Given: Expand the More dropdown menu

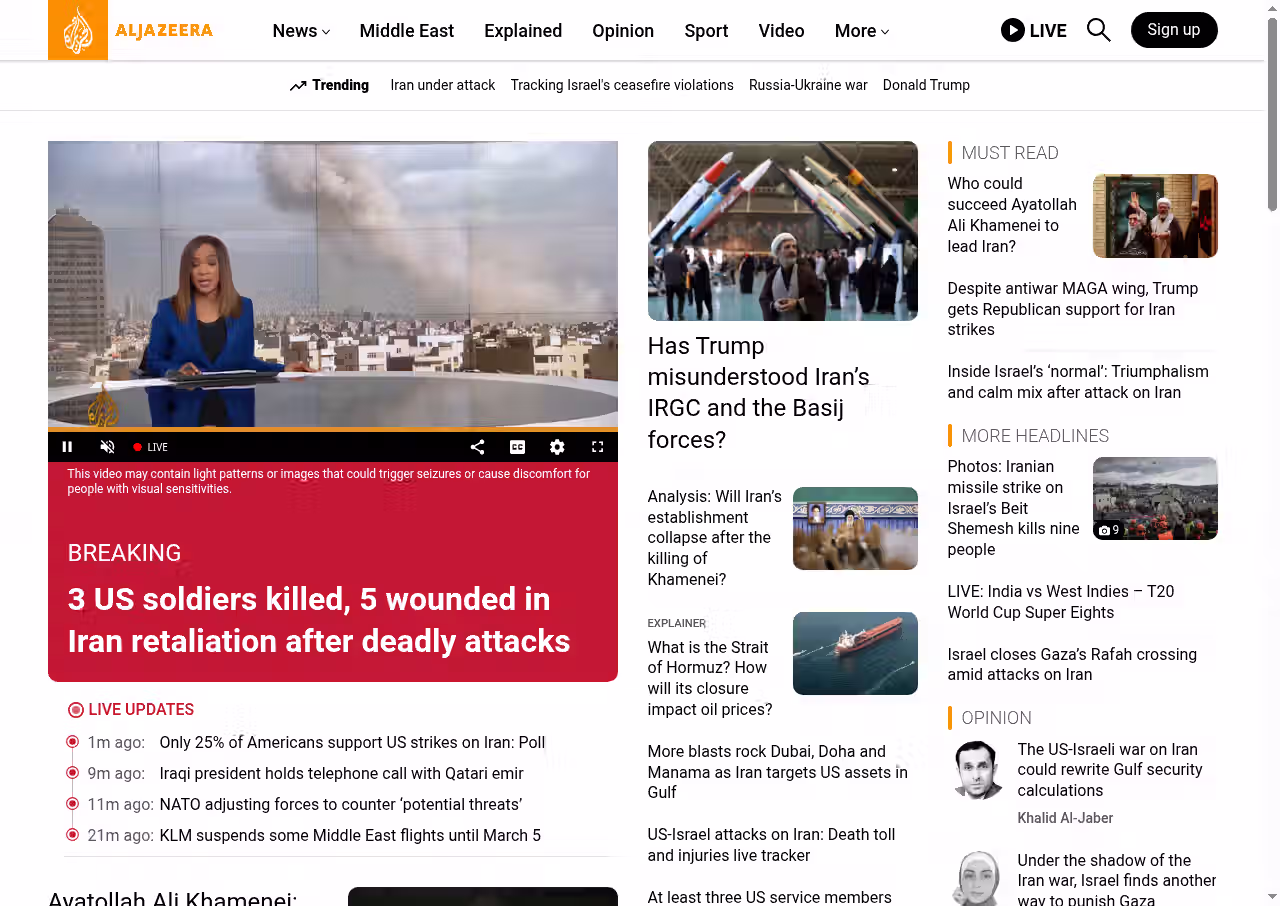Looking at the screenshot, I should click(x=861, y=31).
